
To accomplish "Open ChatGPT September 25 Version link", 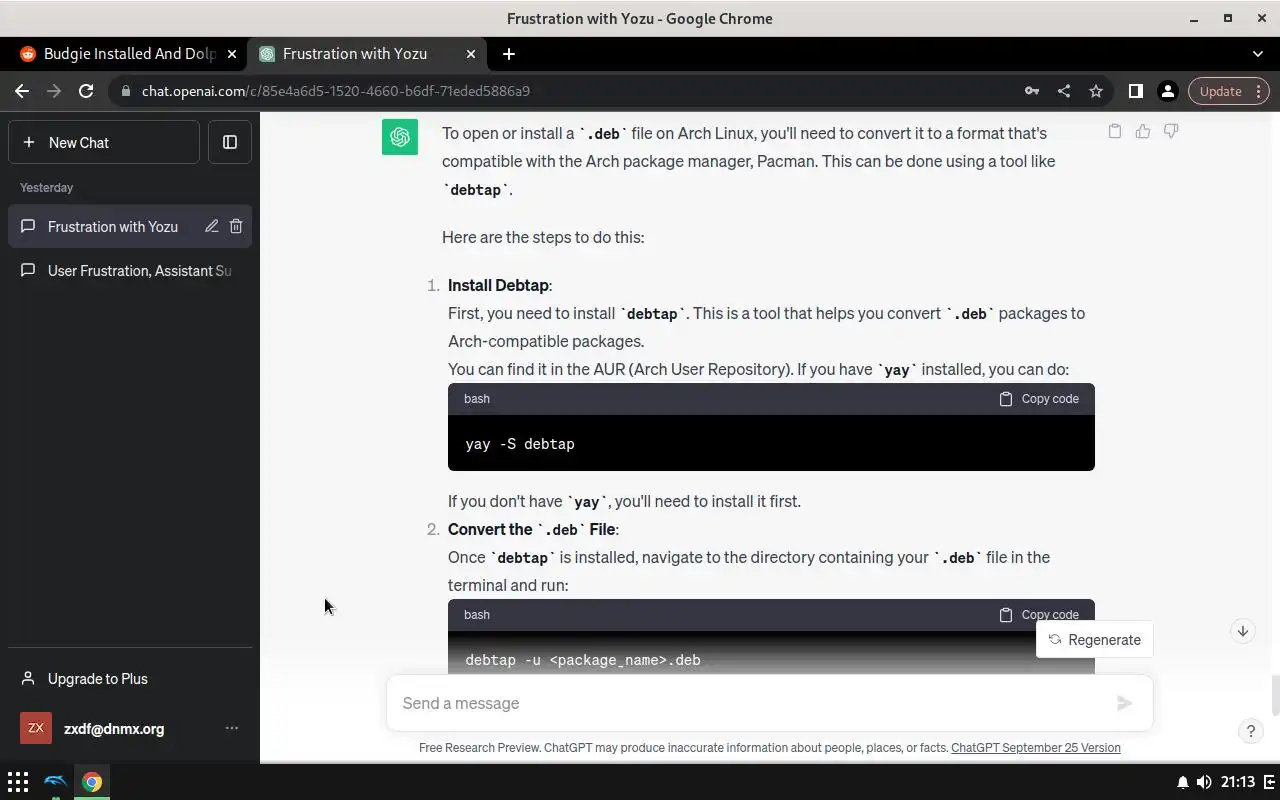I will pyautogui.click(x=1035, y=748).
